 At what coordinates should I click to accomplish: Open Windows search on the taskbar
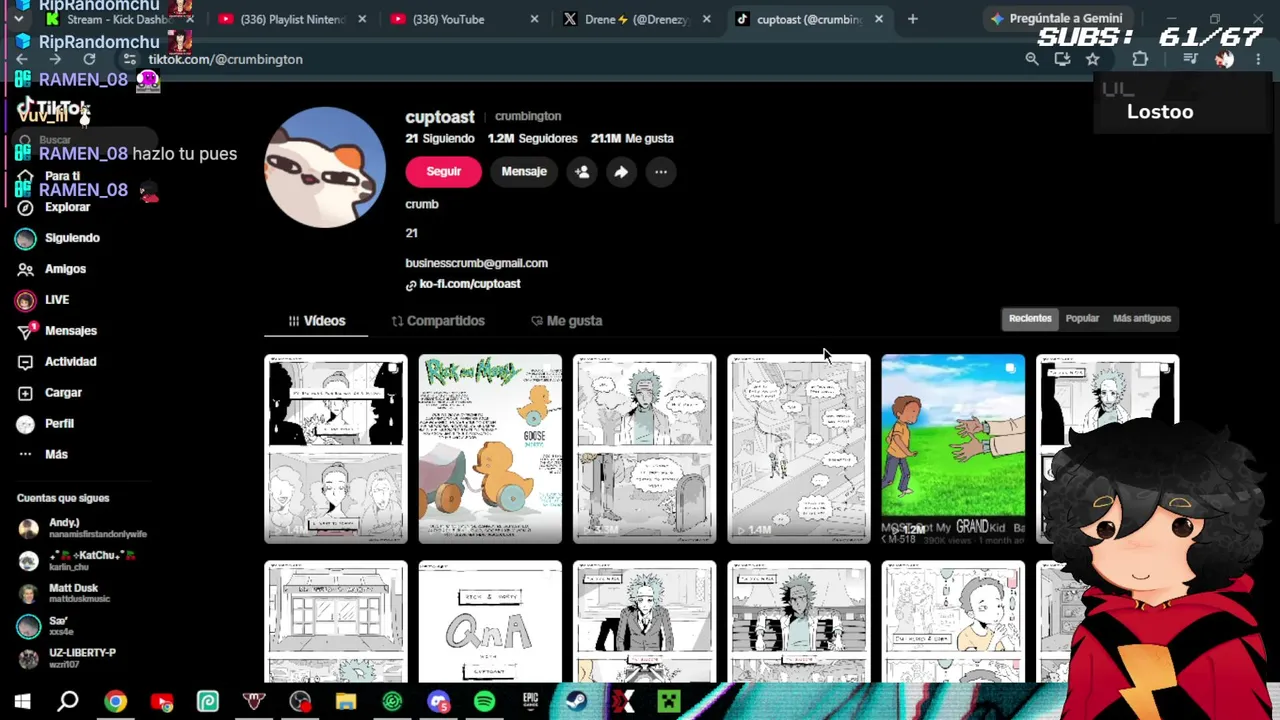point(68,702)
